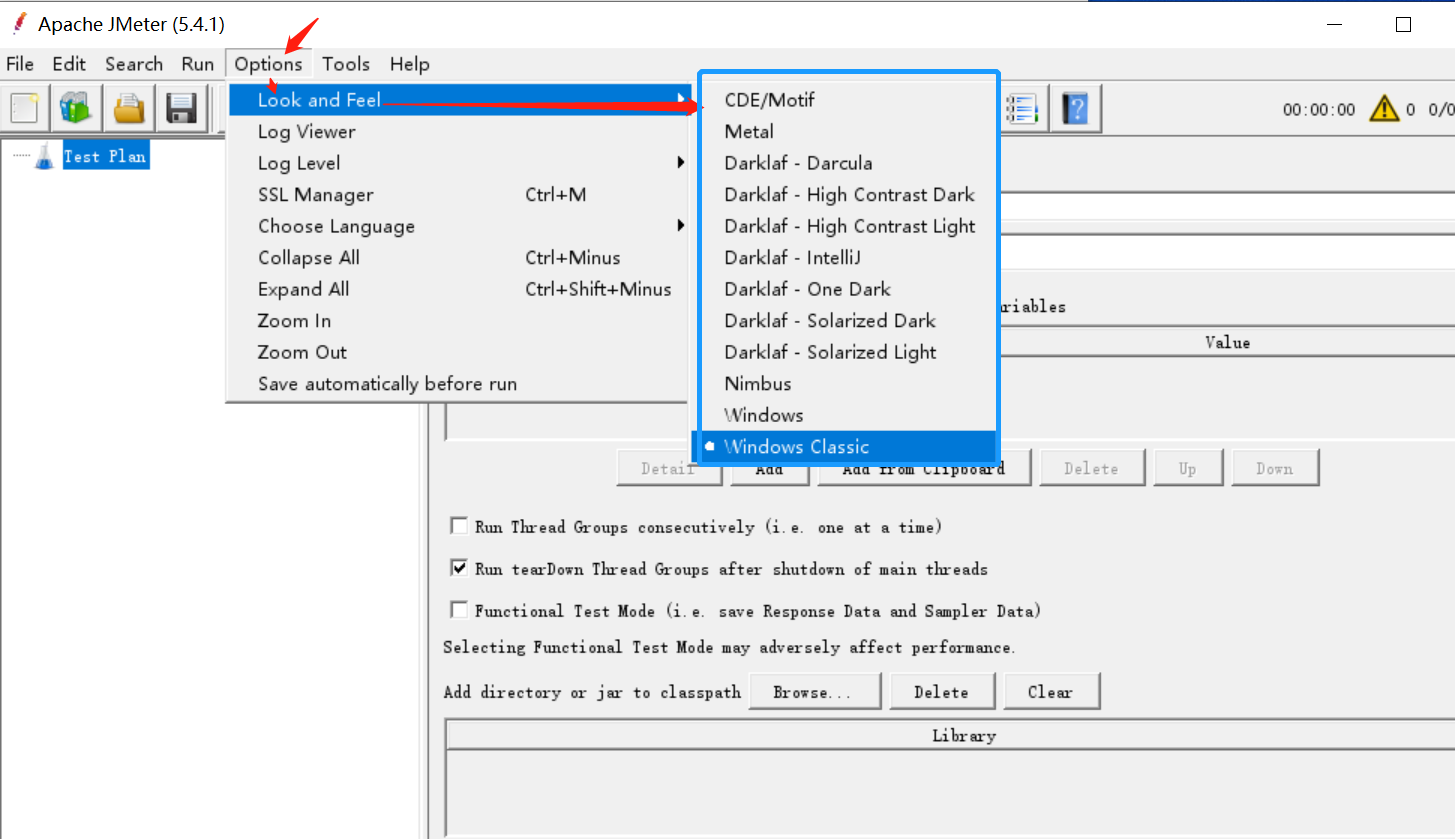
Task: Select Windows look and feel
Action: pos(848,415)
